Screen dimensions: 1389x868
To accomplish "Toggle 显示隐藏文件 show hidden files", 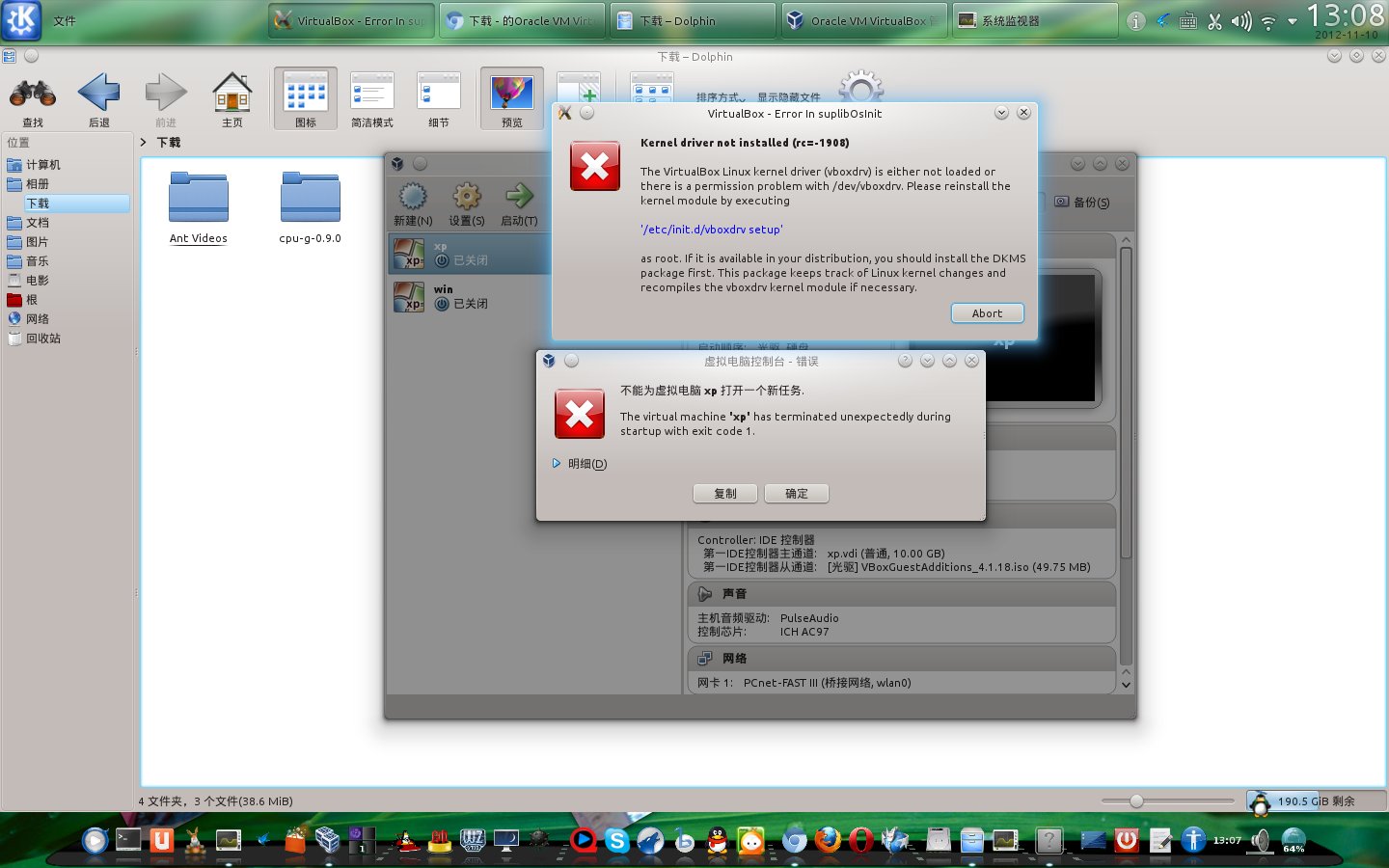I will 788,97.
